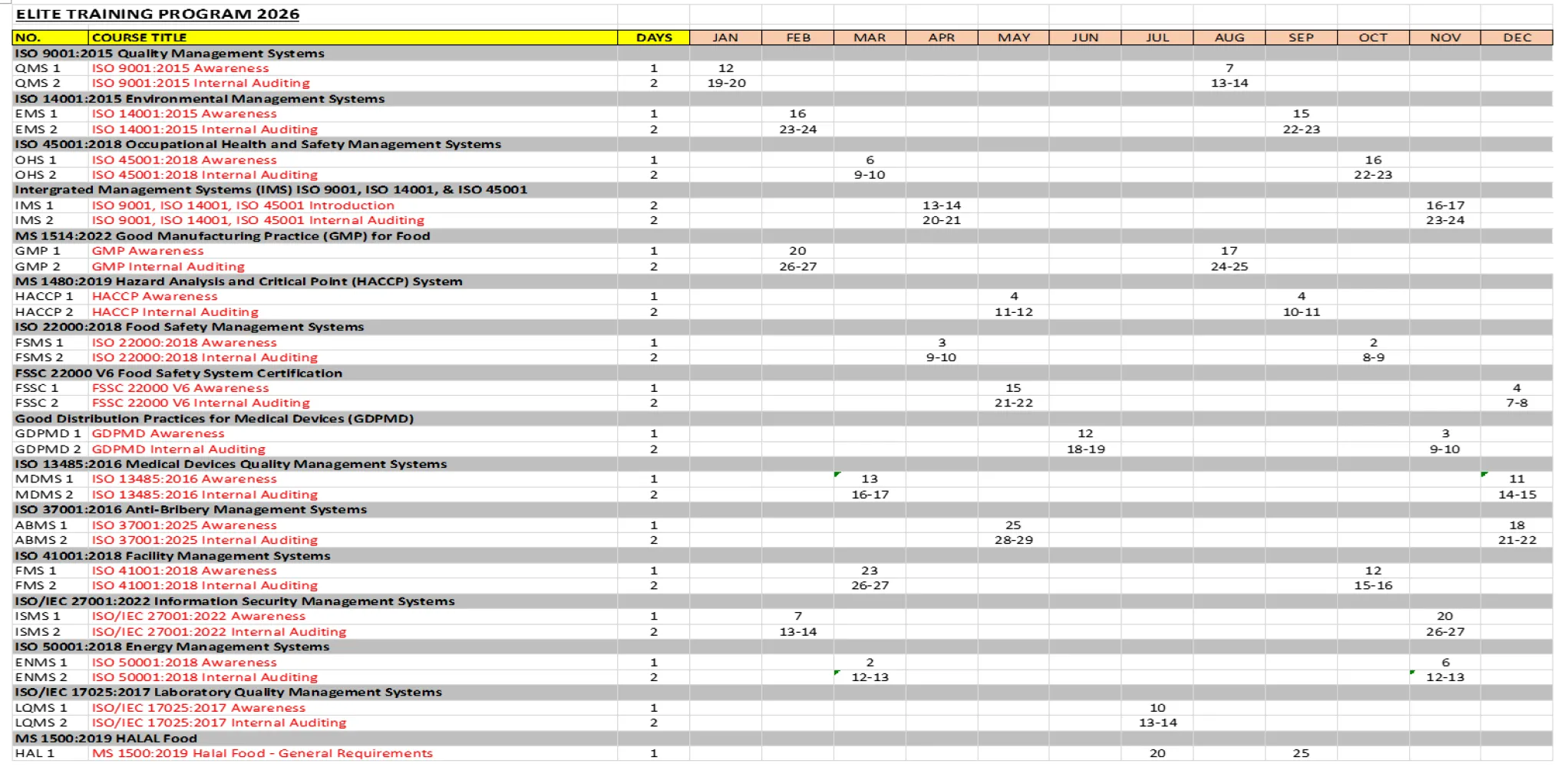1568x767 pixels.
Task: Click GDPMD Internal Auditing course title
Action: 179,449
